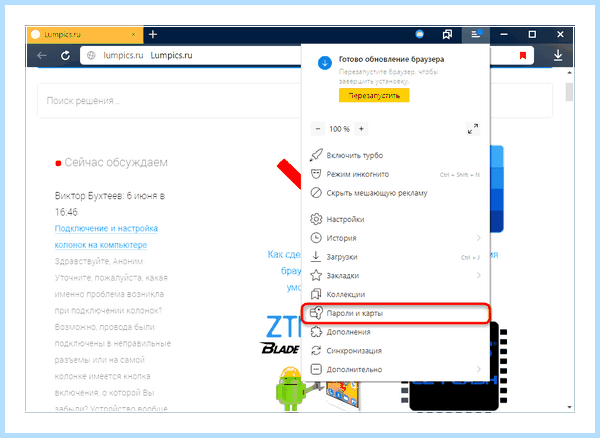Image resolution: width=600 pixels, height=438 pixels.
Task: Click the site globe icon in address bar
Action: point(91,55)
